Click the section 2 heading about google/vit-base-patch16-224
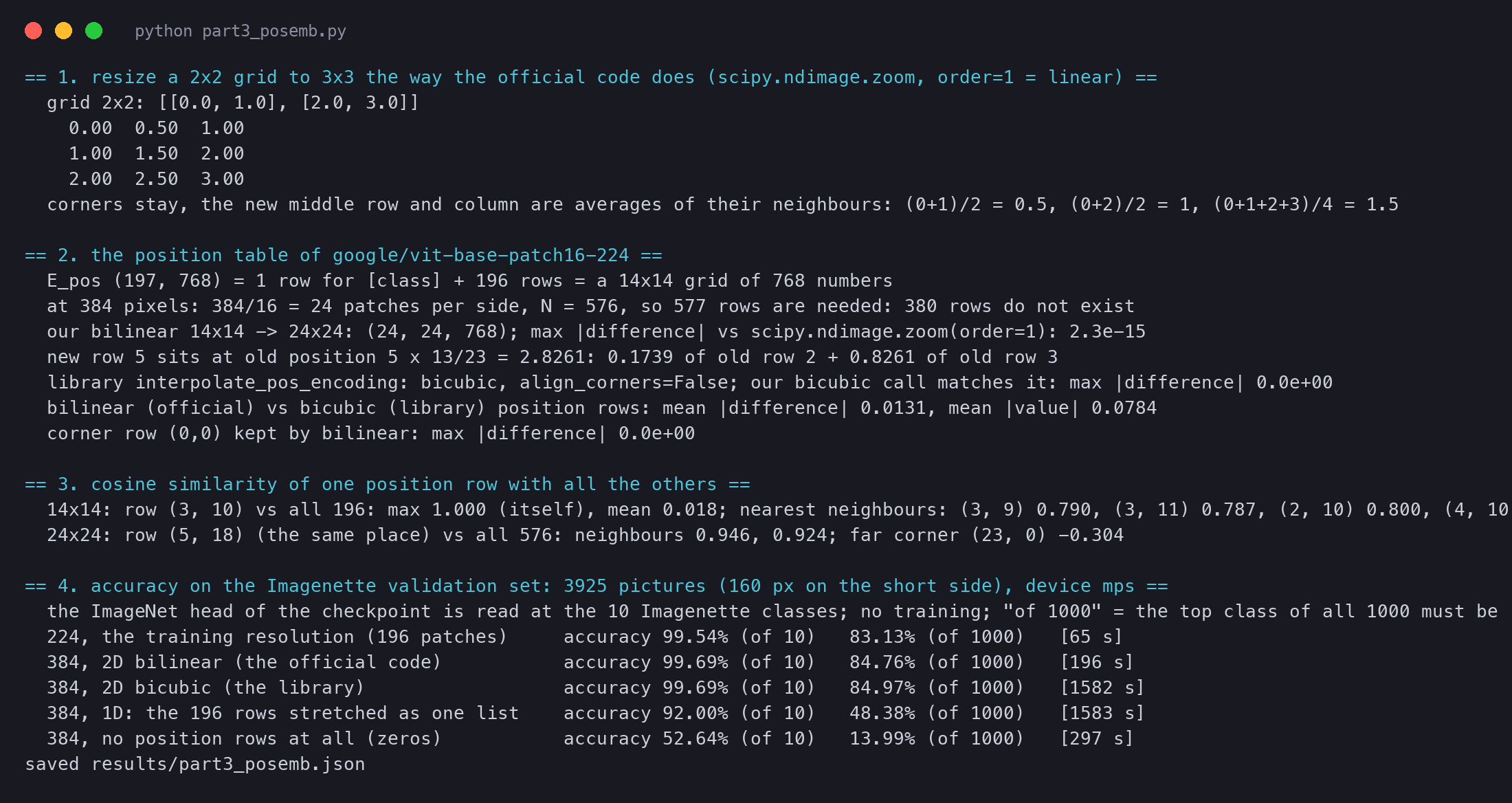 click(344, 255)
